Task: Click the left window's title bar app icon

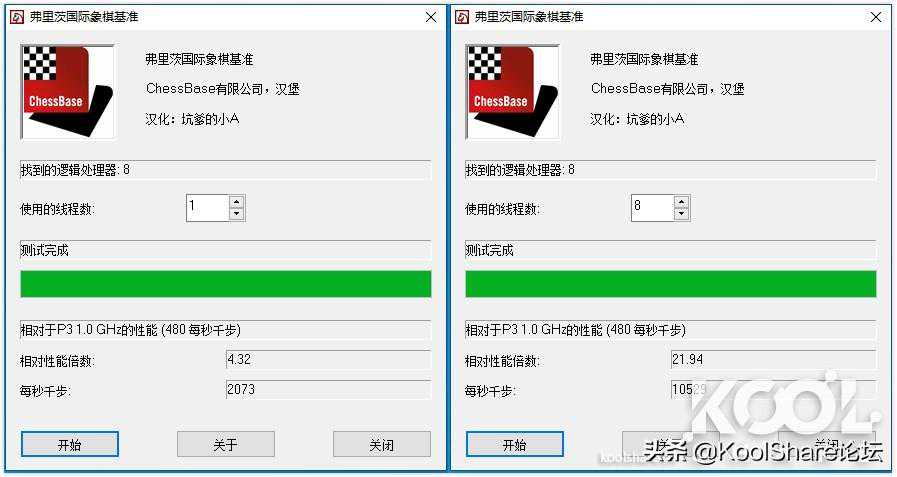Action: coord(17,17)
